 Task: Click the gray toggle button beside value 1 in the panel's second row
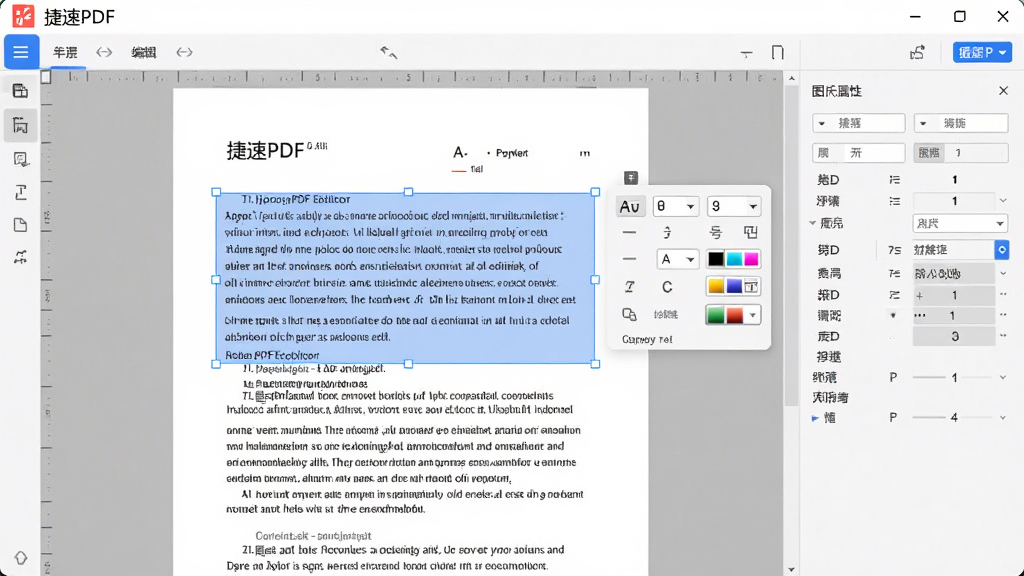[x=929, y=153]
